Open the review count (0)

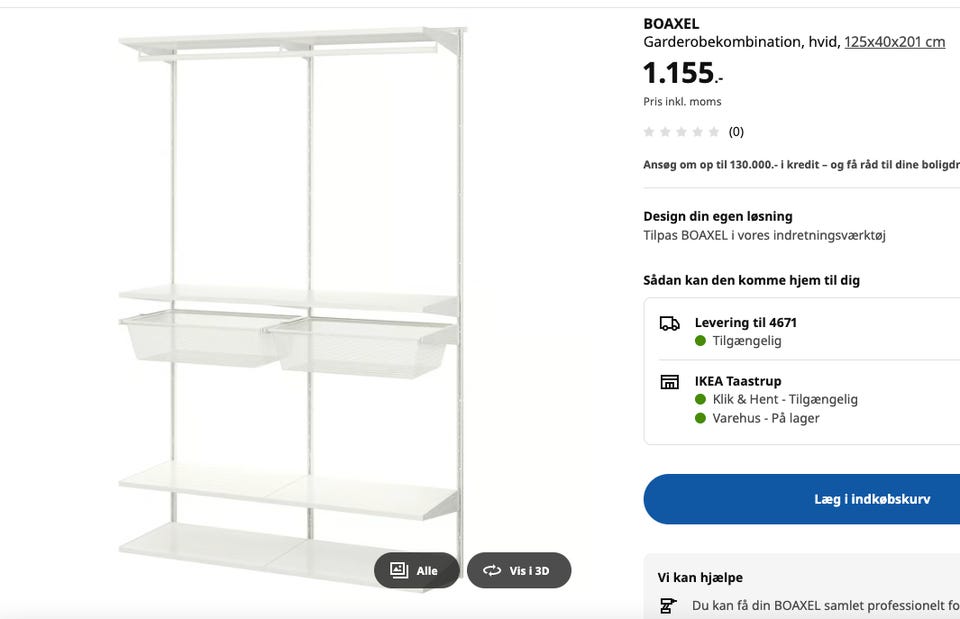click(736, 132)
